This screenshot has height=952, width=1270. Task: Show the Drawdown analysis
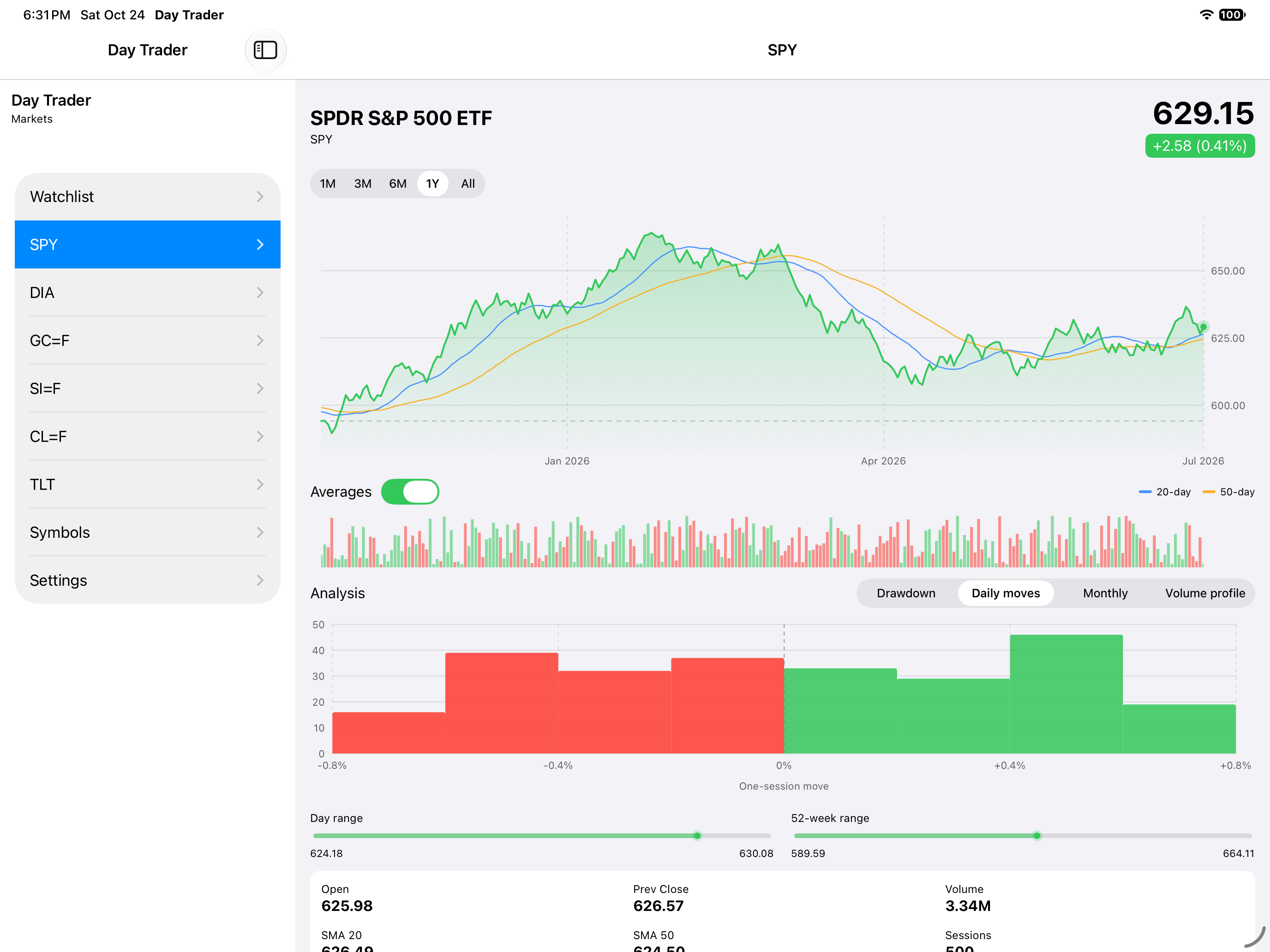906,593
